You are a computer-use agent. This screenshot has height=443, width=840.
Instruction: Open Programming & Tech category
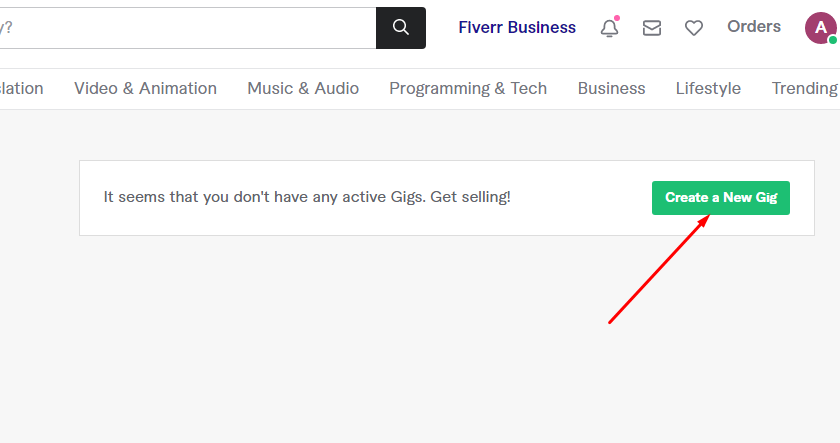[x=468, y=88]
